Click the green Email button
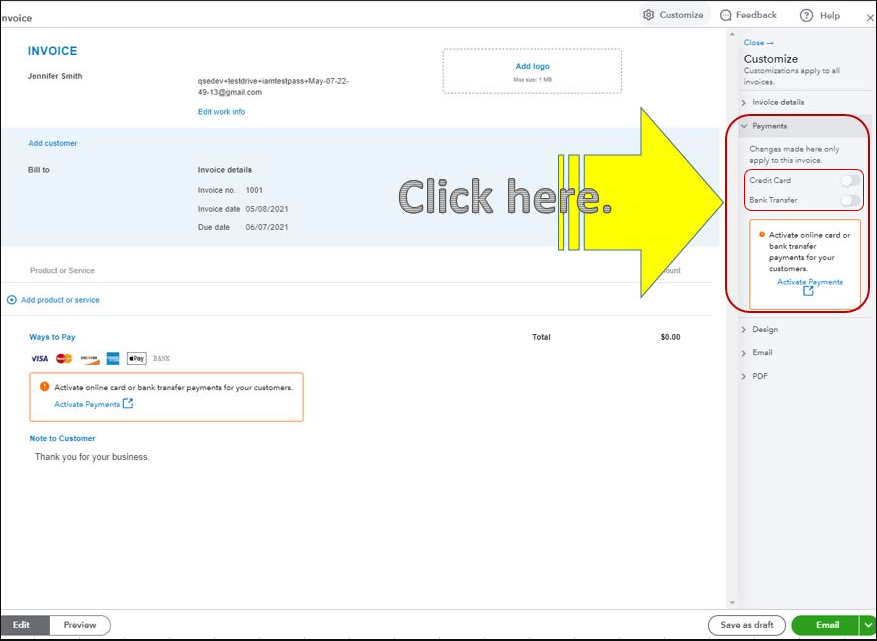 click(x=826, y=625)
